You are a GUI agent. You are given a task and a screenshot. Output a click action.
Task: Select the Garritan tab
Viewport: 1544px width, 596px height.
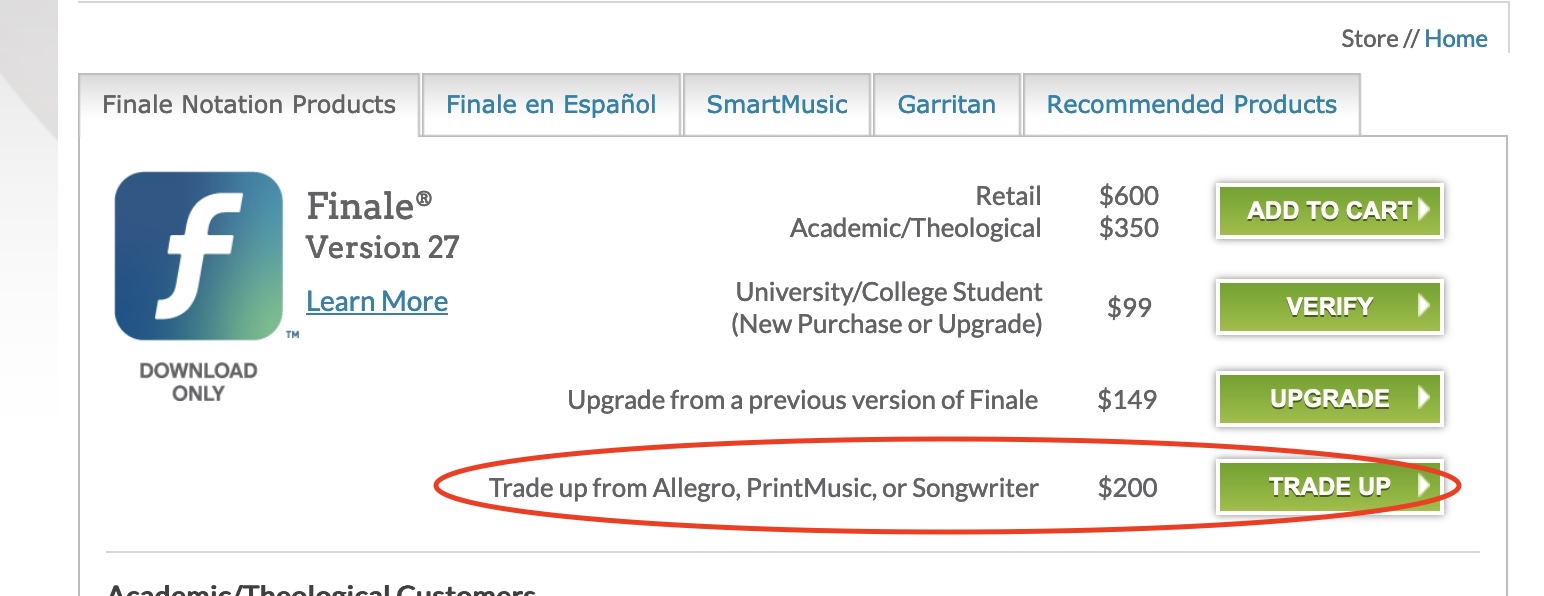pyautogui.click(x=946, y=105)
